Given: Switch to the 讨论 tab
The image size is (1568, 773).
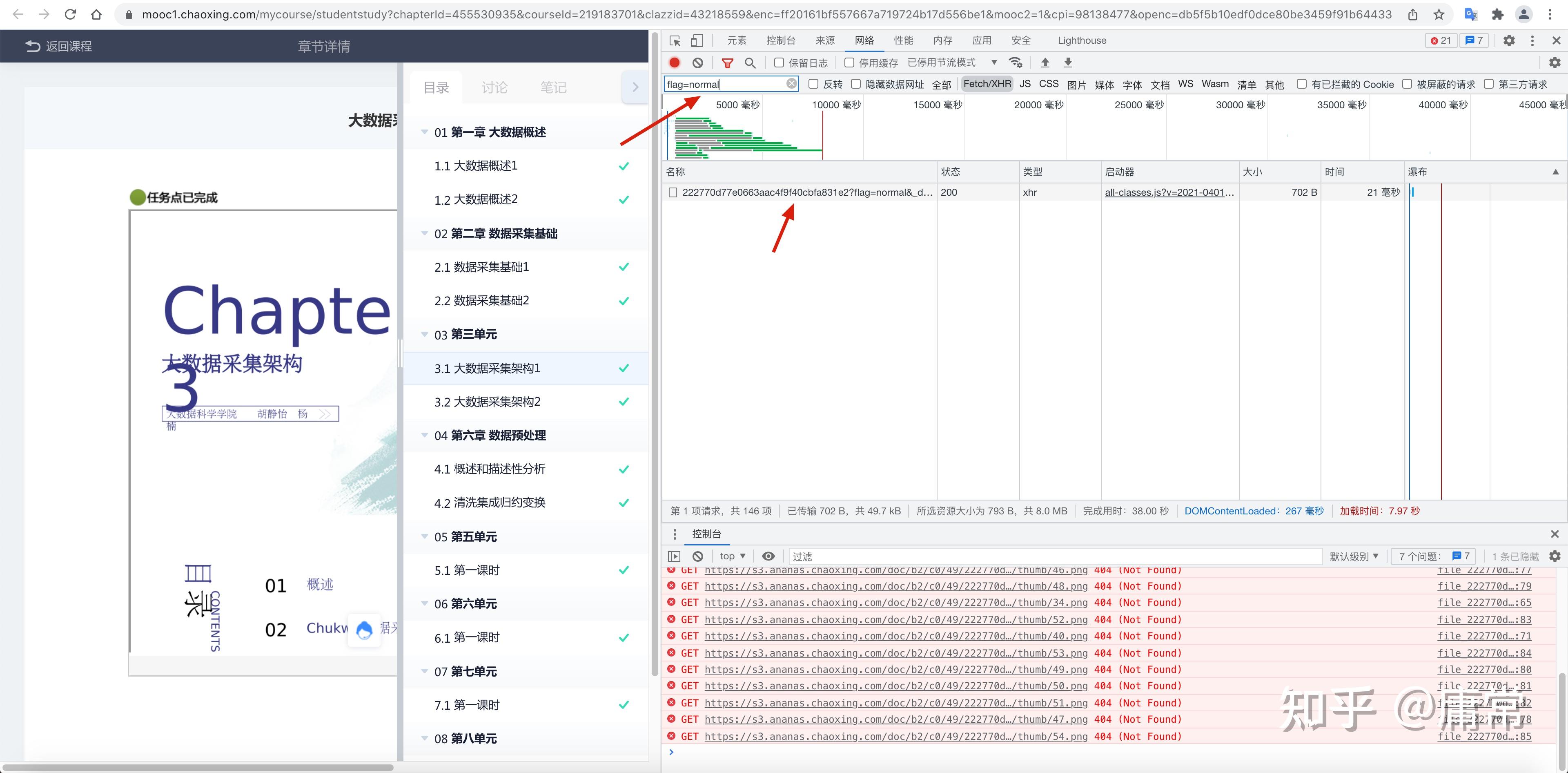Looking at the screenshot, I should point(494,88).
